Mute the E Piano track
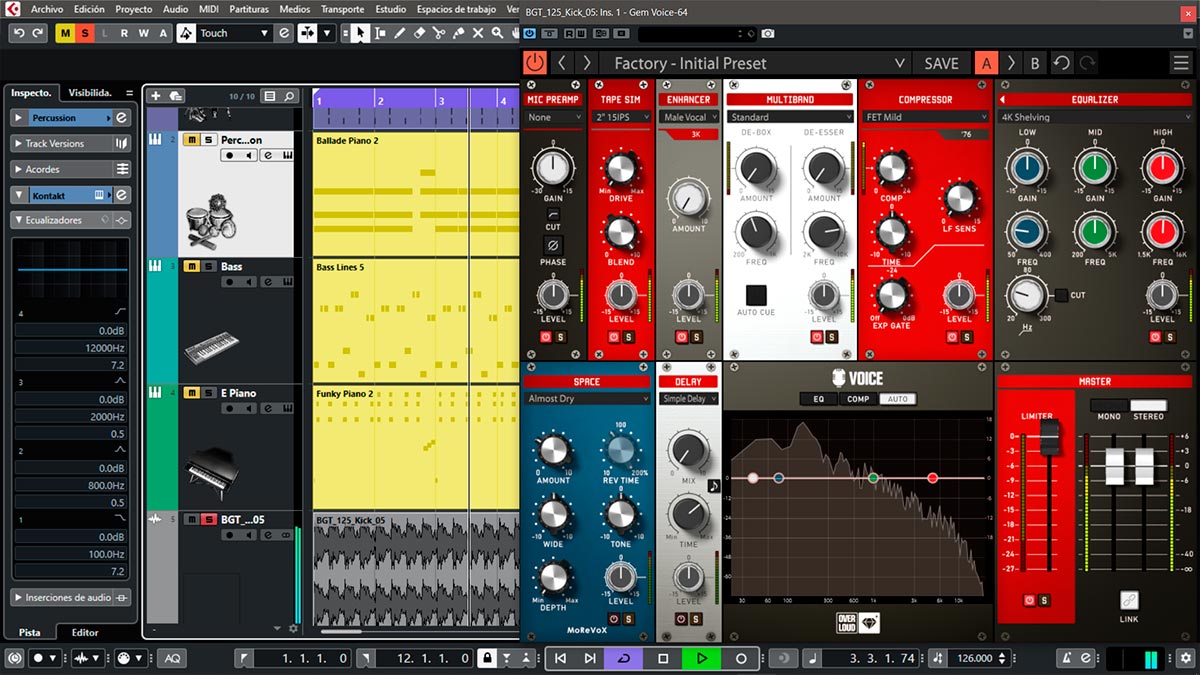This screenshot has width=1200, height=675. point(192,393)
